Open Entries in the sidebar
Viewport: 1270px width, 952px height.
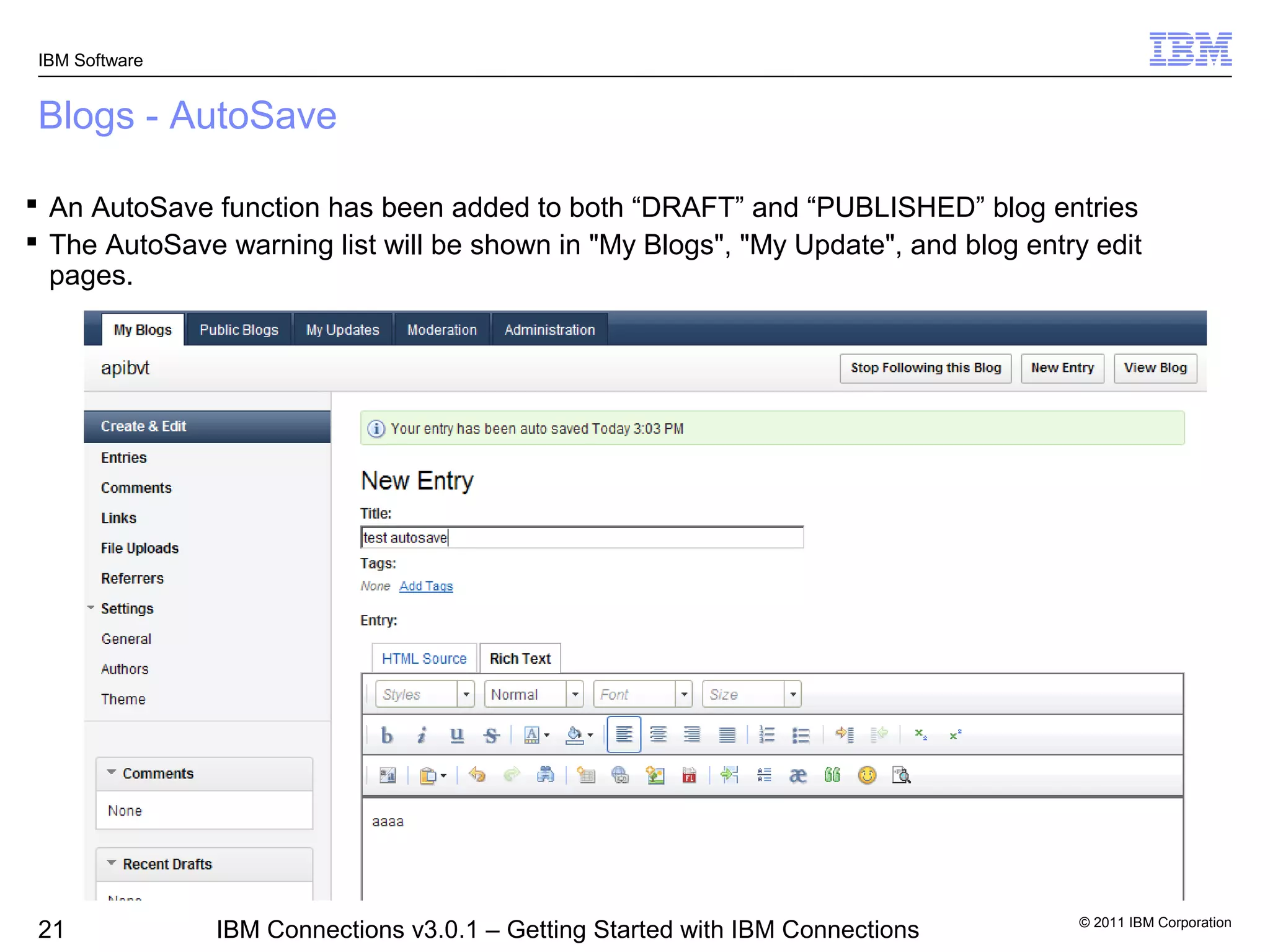[124, 457]
